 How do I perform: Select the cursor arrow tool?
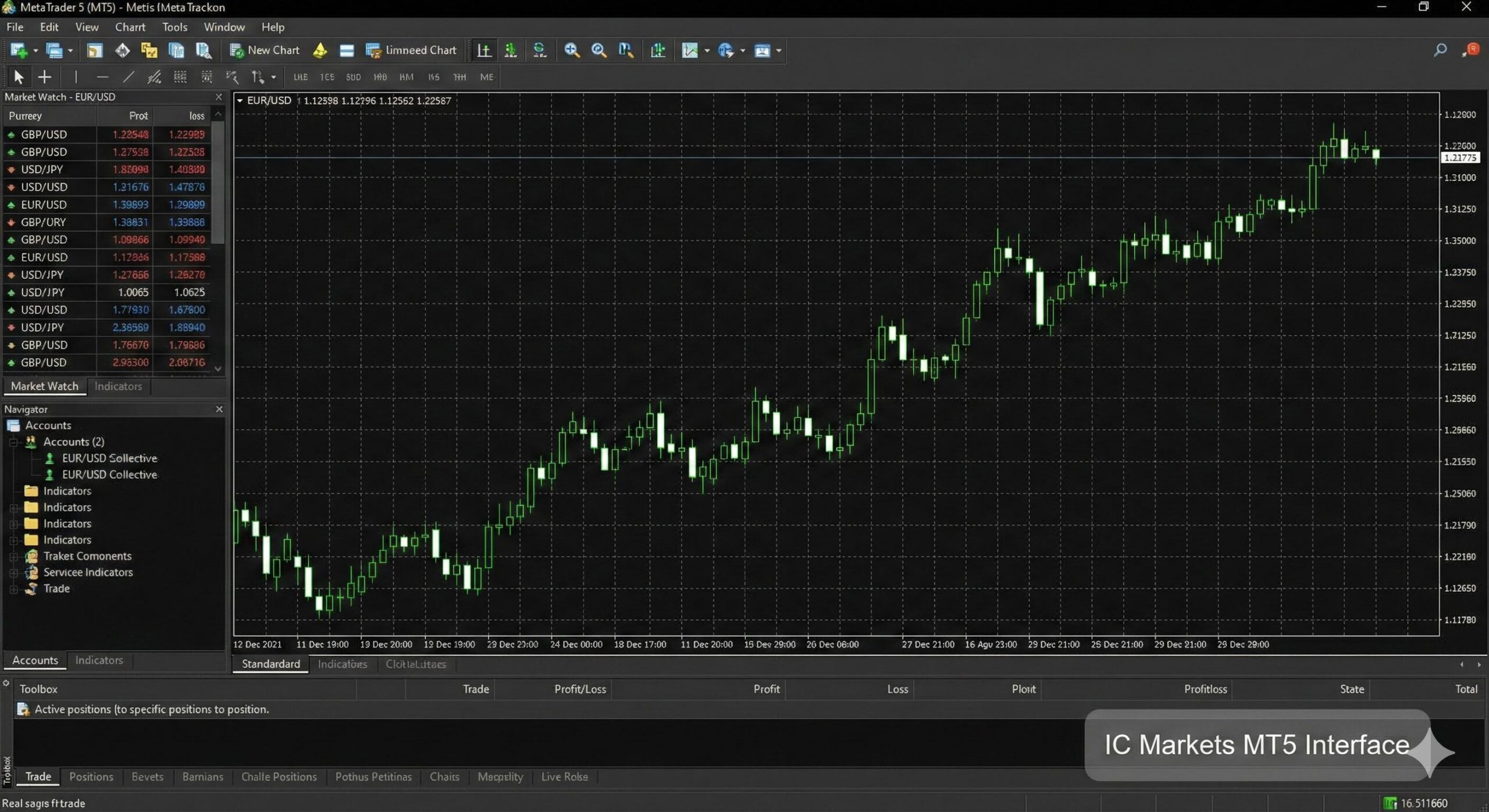pos(18,76)
